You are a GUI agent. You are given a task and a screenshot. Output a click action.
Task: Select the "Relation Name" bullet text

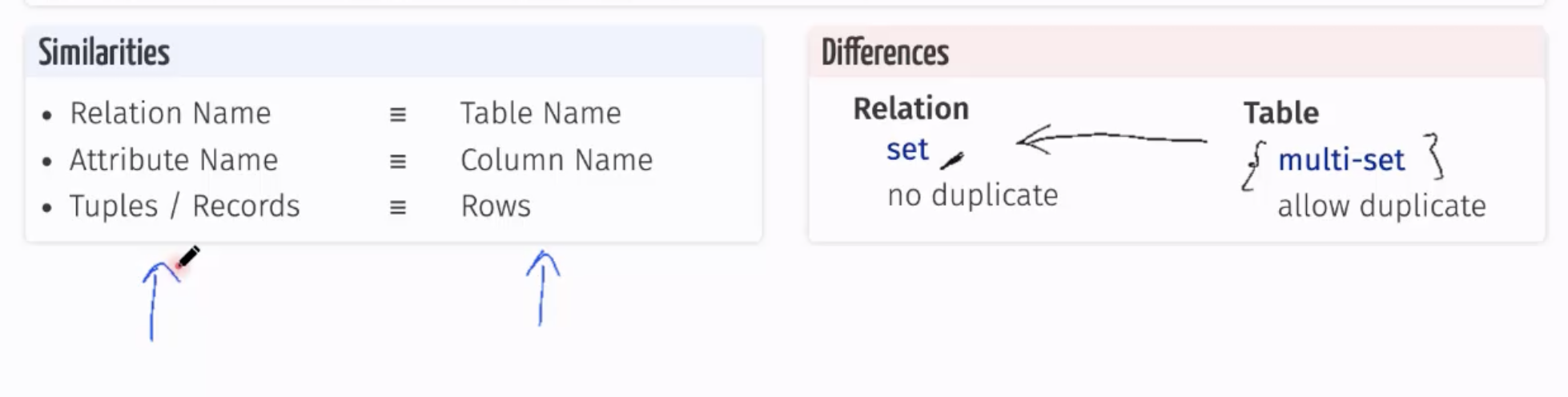(x=170, y=114)
